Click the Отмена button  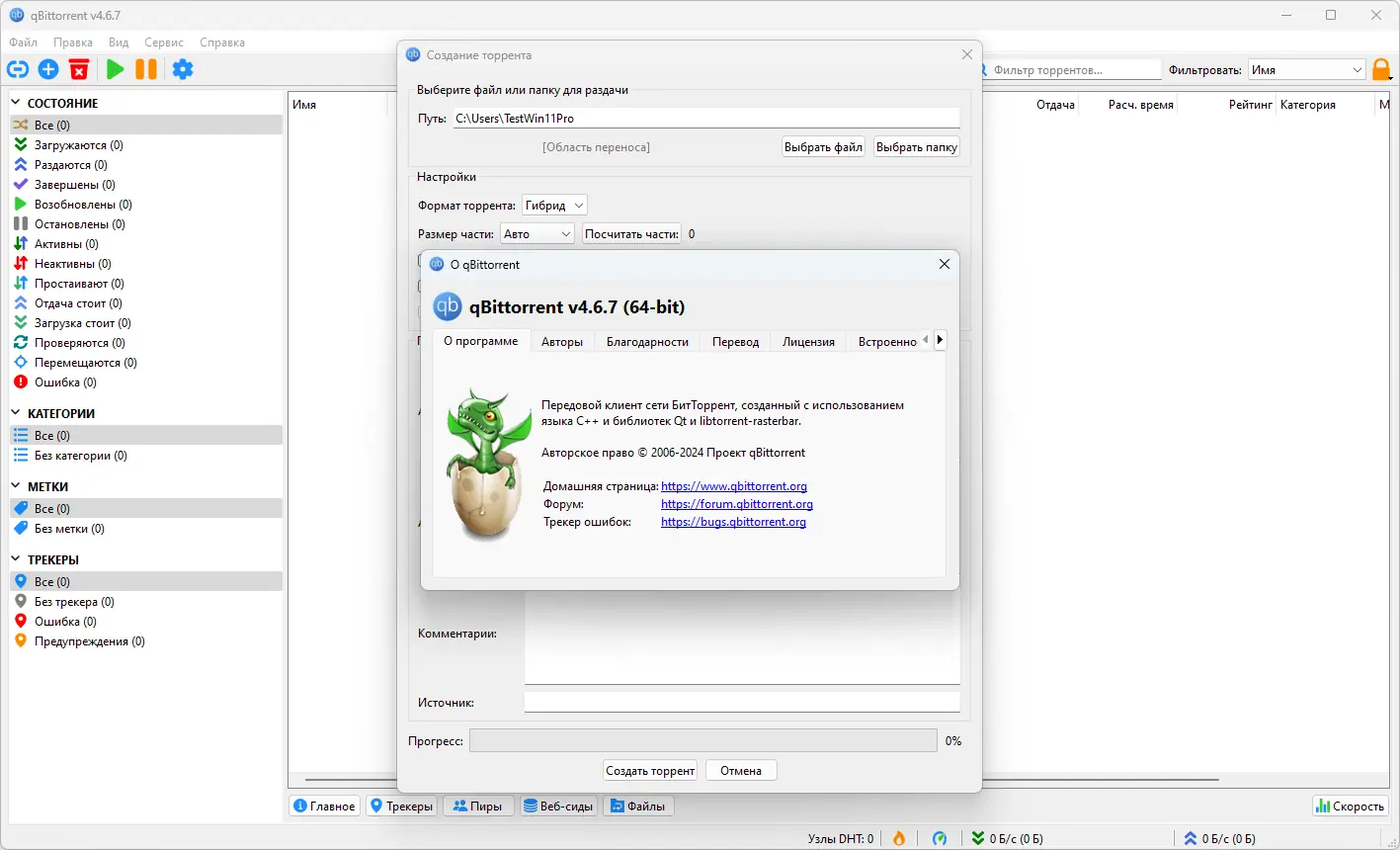coord(741,771)
